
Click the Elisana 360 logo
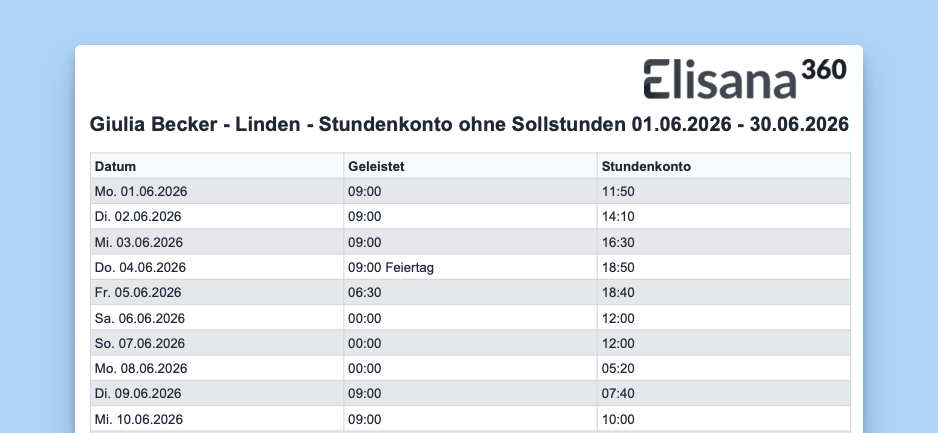point(745,79)
